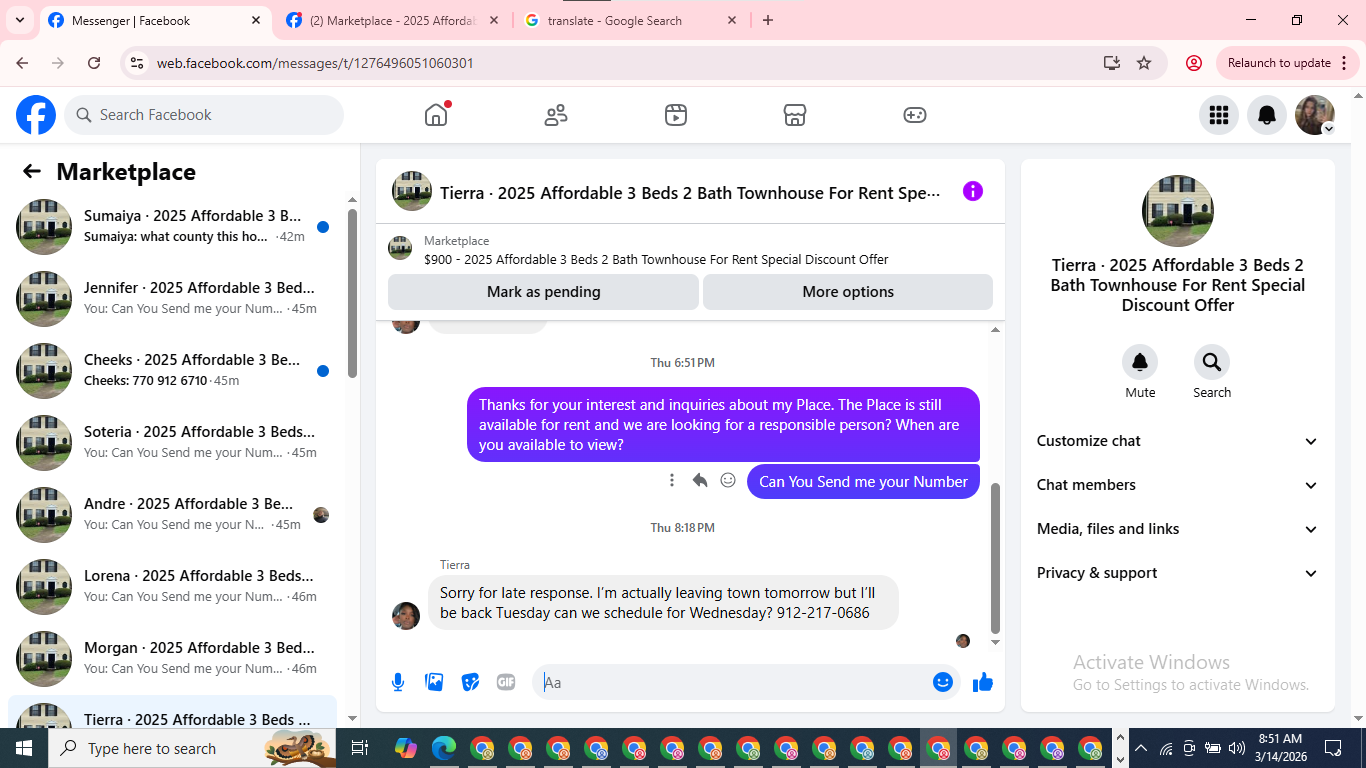
Task: Click the Search Facebook field
Action: click(x=204, y=115)
